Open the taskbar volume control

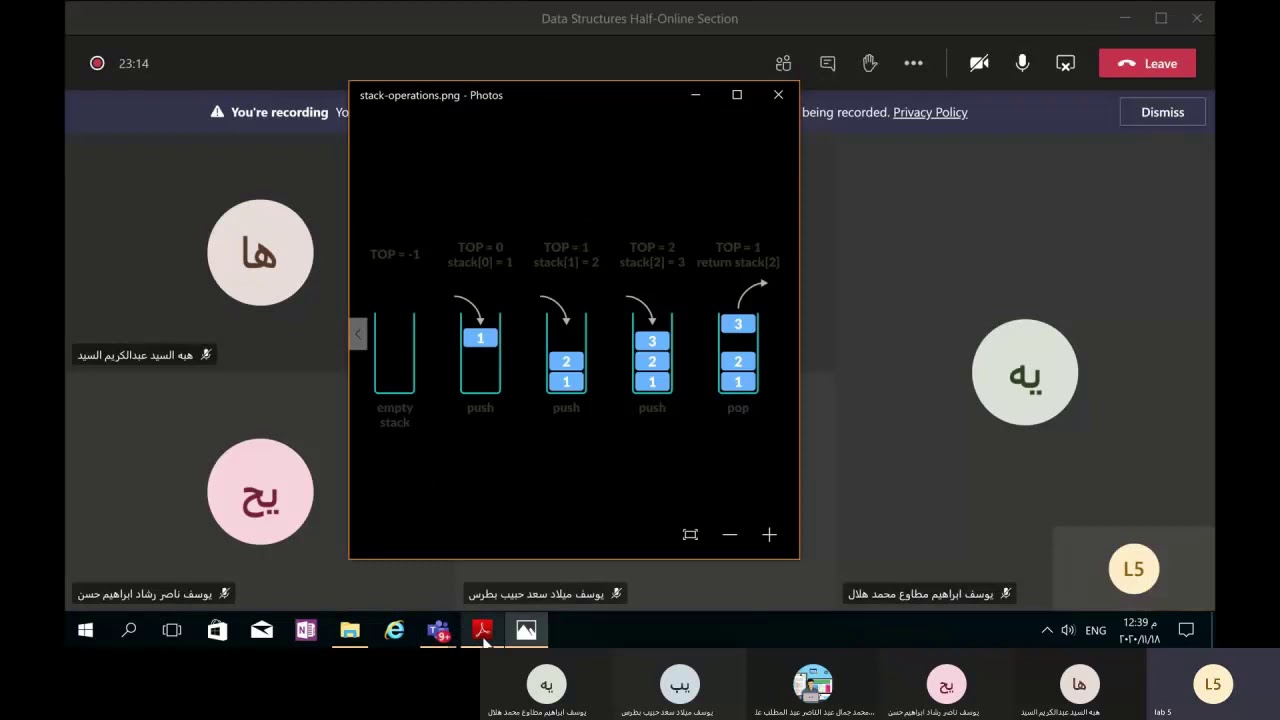[x=1068, y=630]
